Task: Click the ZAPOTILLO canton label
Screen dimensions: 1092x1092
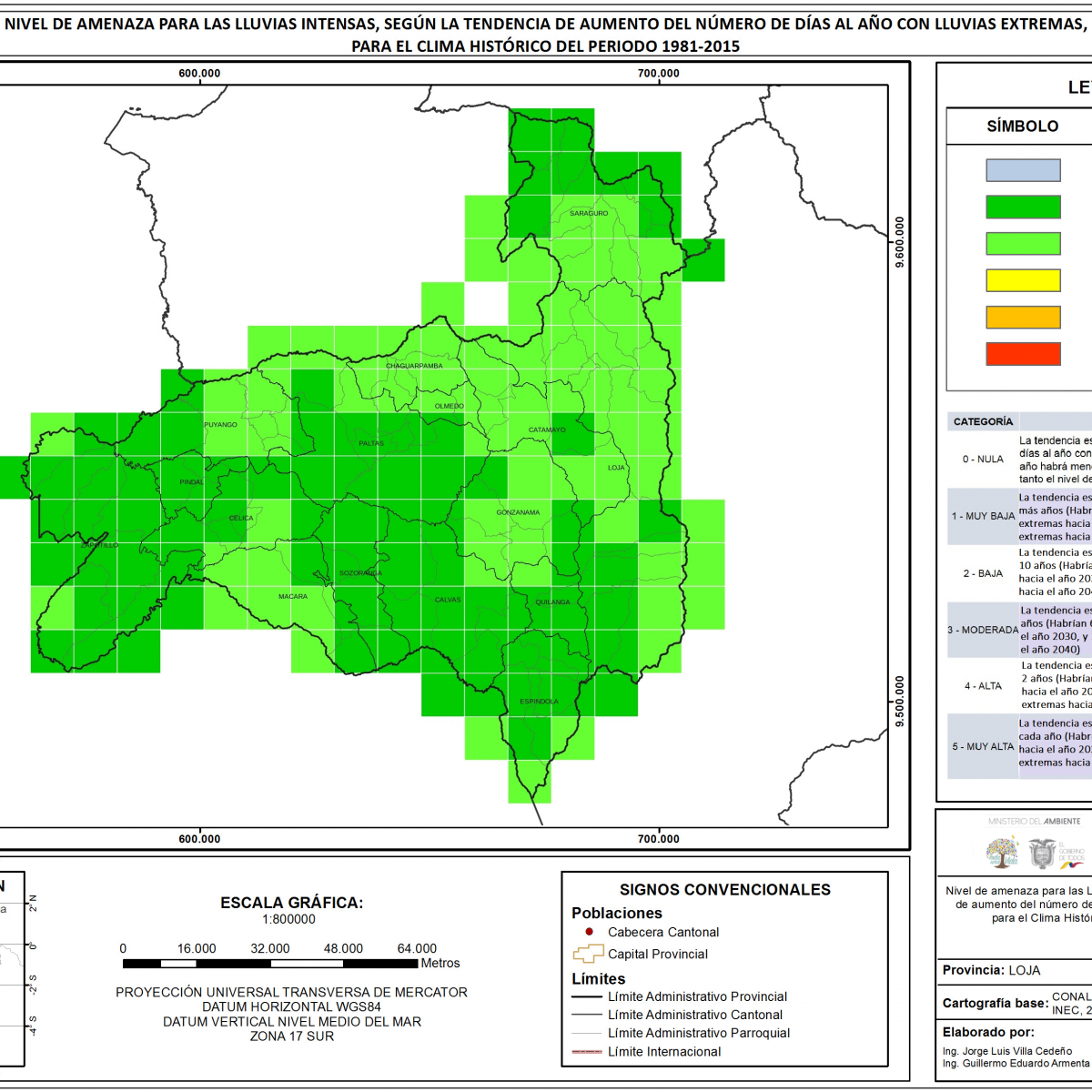Action: (x=100, y=544)
